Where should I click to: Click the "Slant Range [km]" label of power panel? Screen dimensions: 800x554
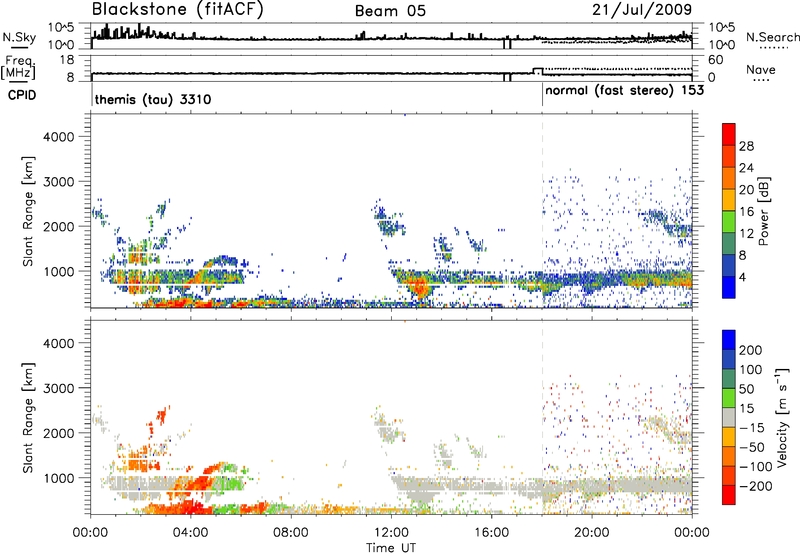[x=28, y=212]
